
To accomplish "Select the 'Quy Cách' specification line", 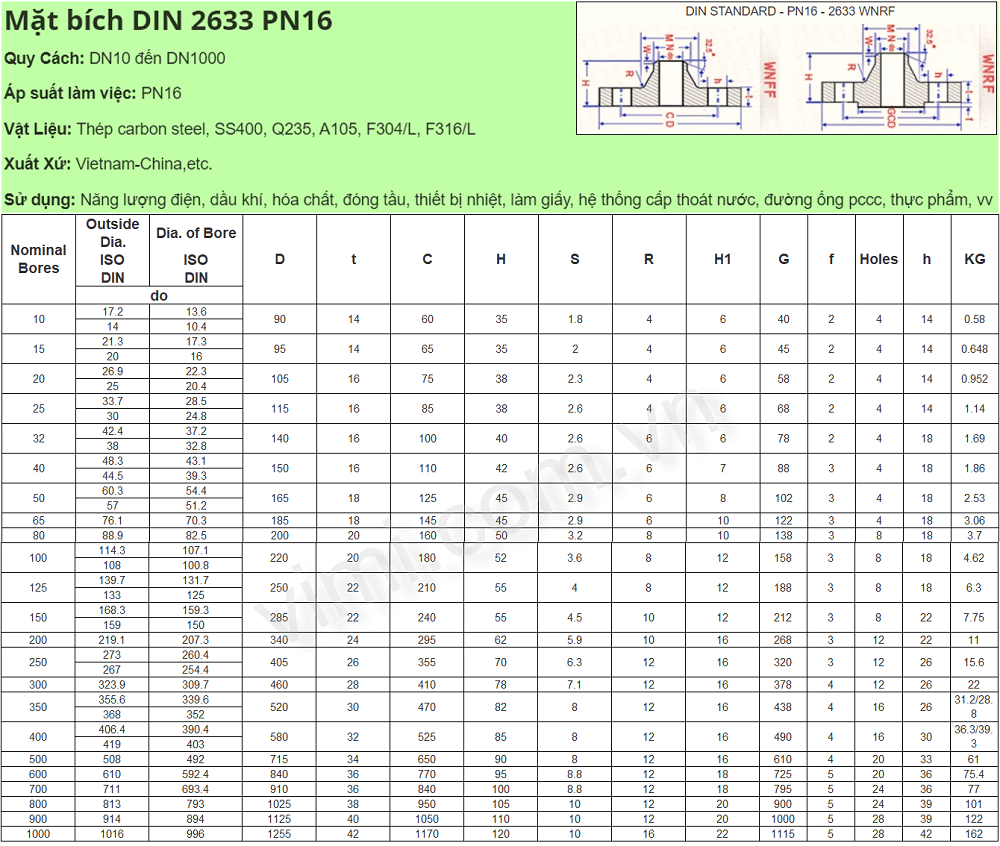I will (115, 58).
